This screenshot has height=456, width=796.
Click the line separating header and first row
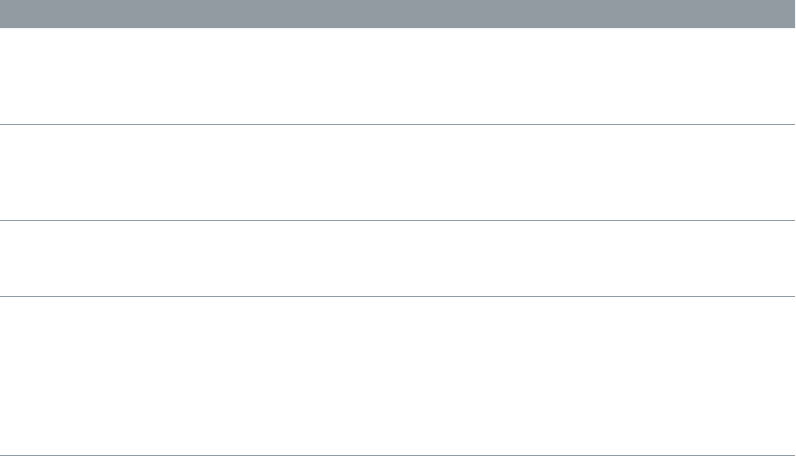point(398,27)
